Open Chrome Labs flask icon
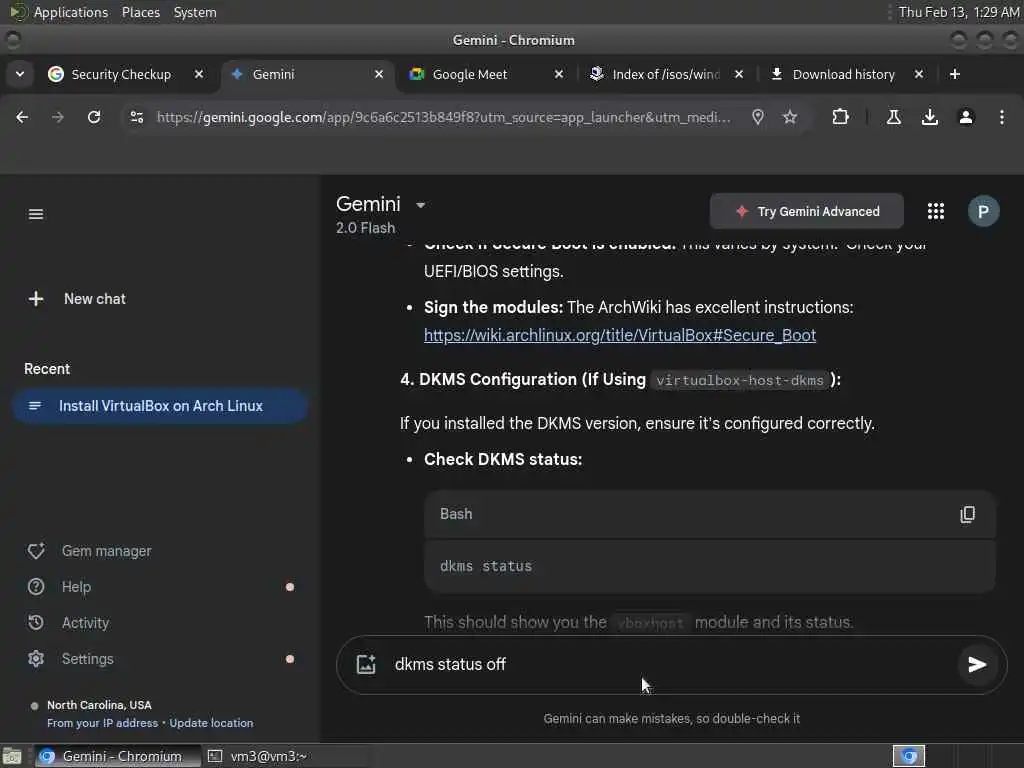The image size is (1024, 768). (894, 117)
